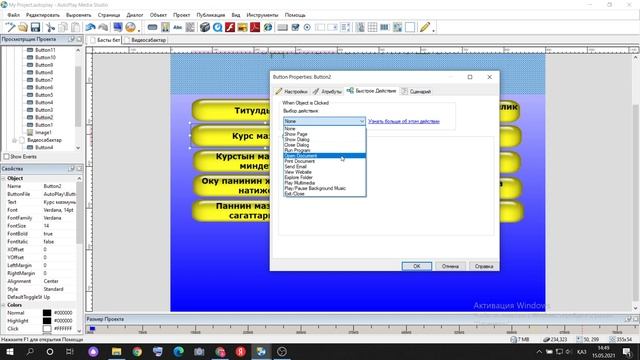Insert a new Progress bar object
This screenshot has height=360, width=640.
(384, 27)
